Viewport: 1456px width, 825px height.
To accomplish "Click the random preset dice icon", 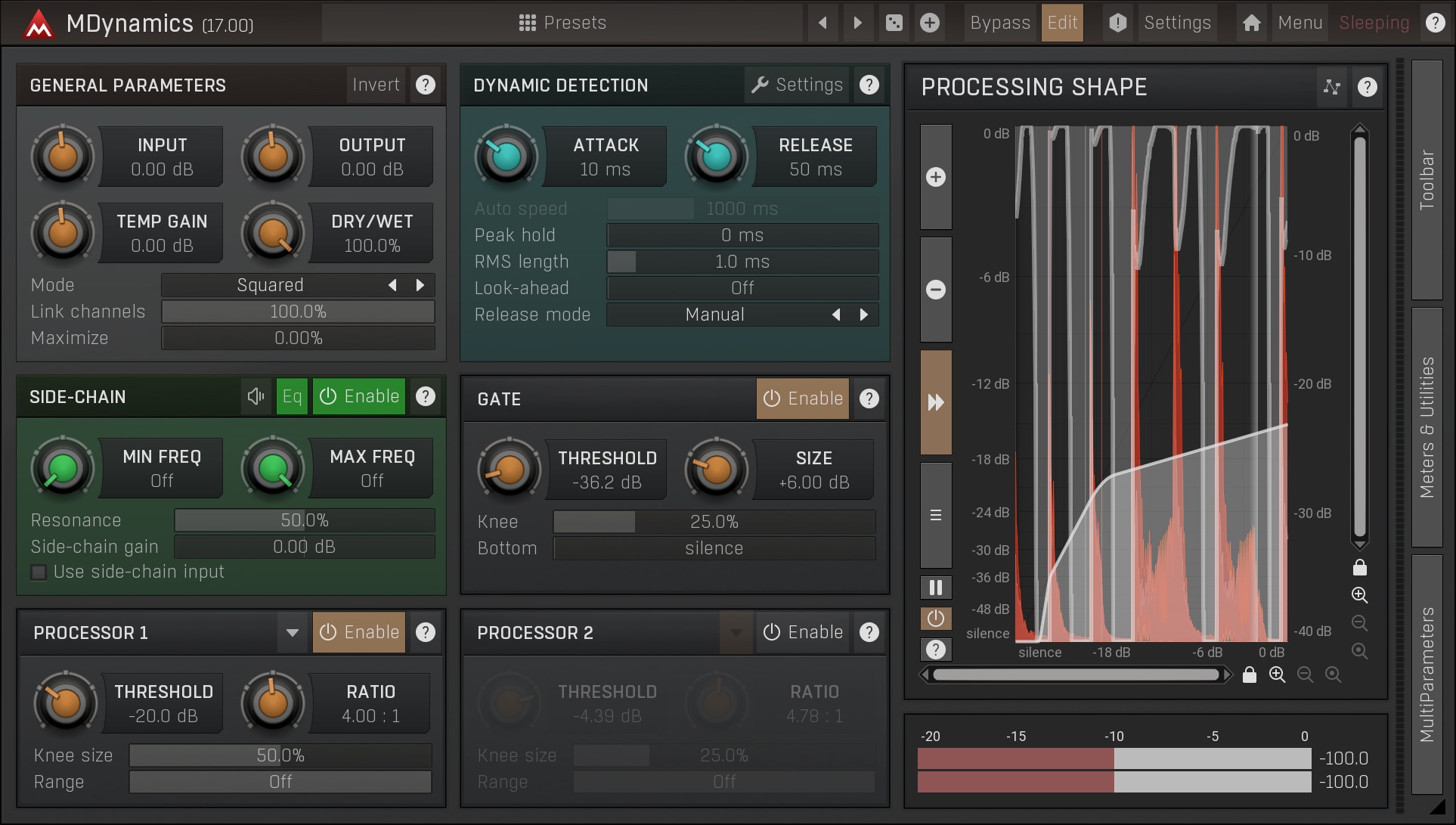I will pos(894,23).
